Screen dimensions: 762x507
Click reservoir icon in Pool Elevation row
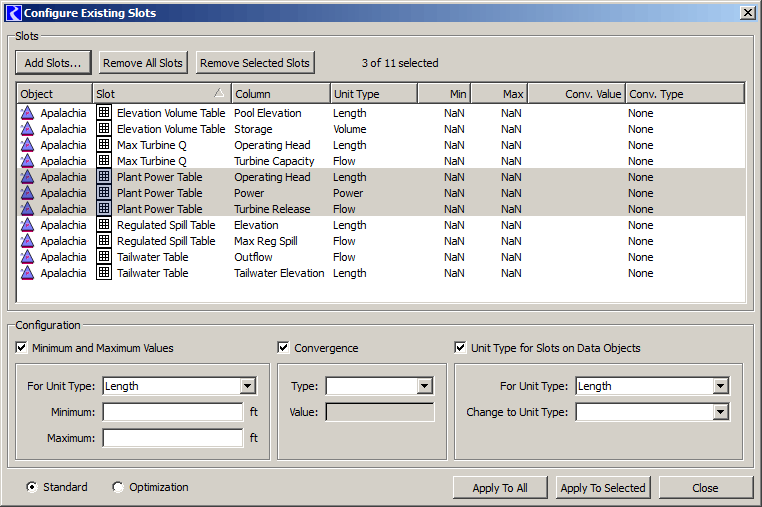click(27, 113)
